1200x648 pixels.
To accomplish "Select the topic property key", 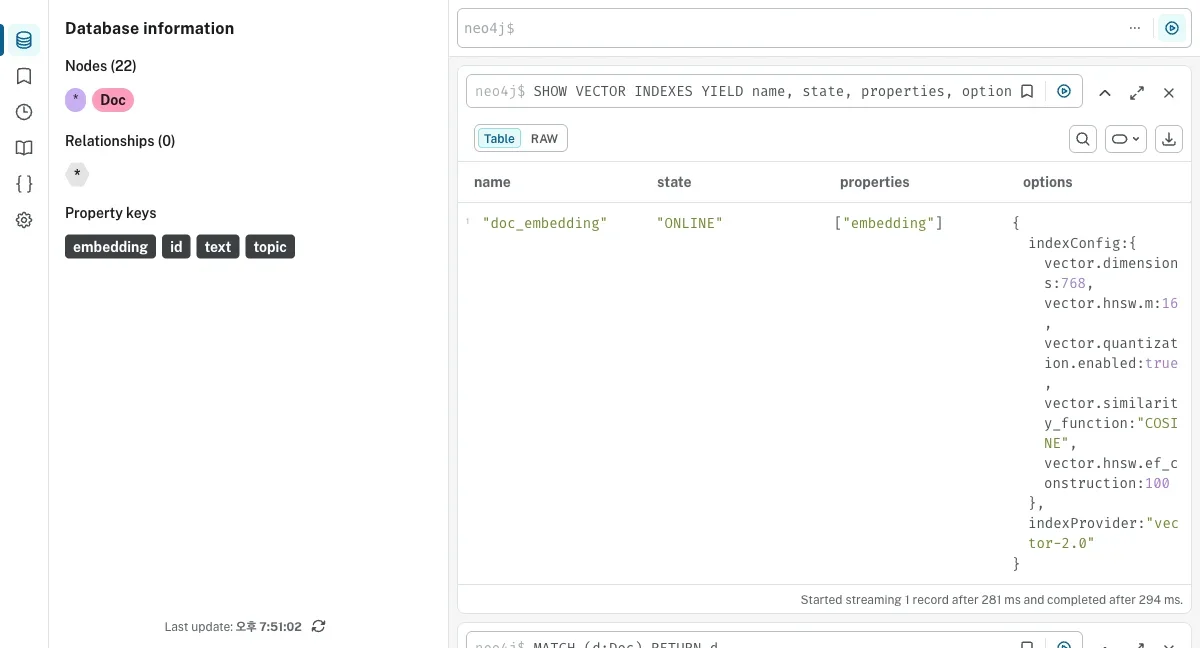I will [270, 247].
